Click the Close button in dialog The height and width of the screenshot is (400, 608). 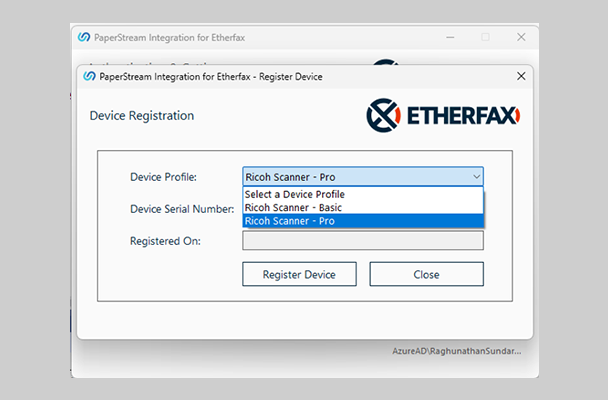pyautogui.click(x=427, y=274)
